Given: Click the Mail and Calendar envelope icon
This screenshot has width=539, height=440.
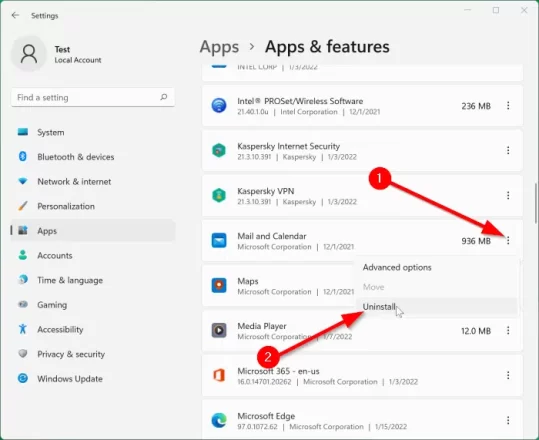Looking at the screenshot, I should coord(219,240).
